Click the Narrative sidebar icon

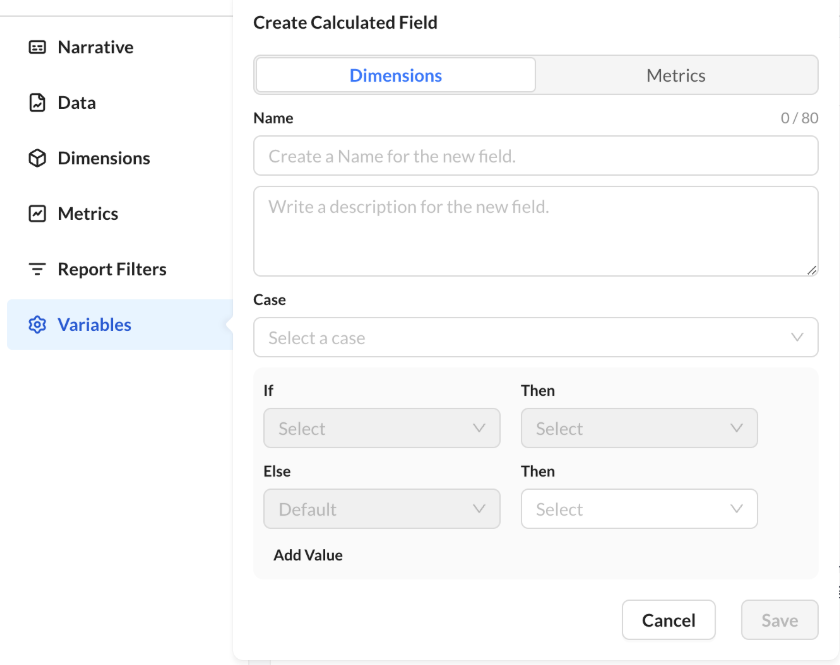pyautogui.click(x=37, y=47)
